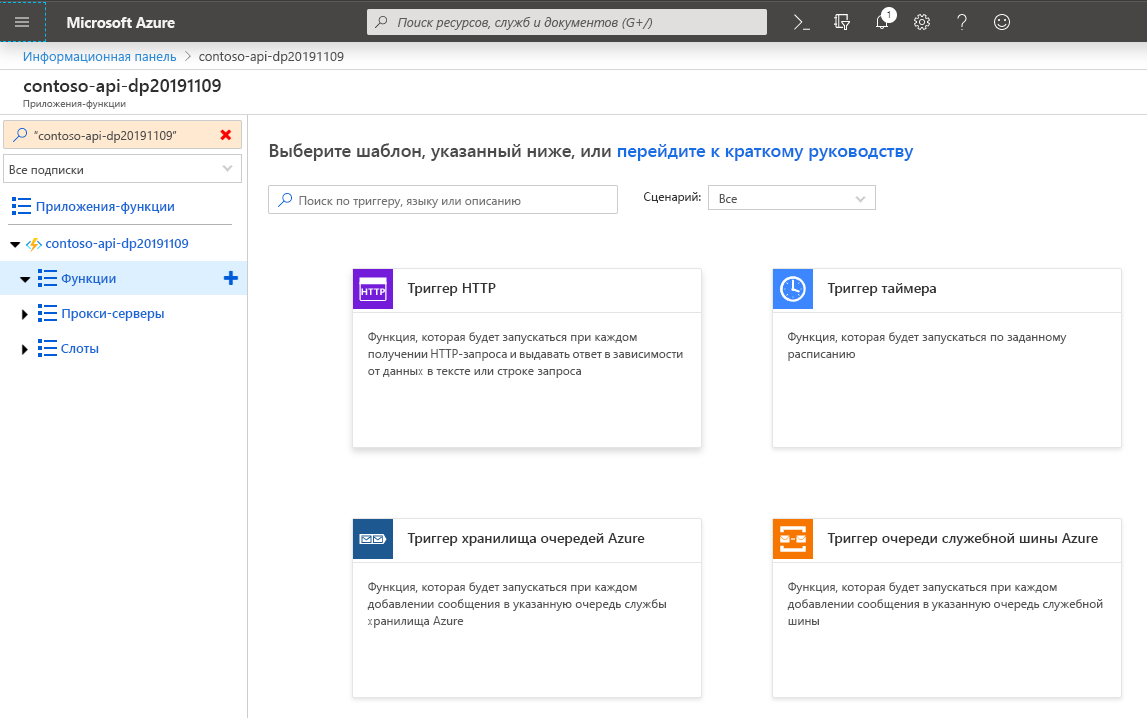Open the Сценарий dropdown showing Все
This screenshot has width=1147, height=718.
(x=791, y=198)
